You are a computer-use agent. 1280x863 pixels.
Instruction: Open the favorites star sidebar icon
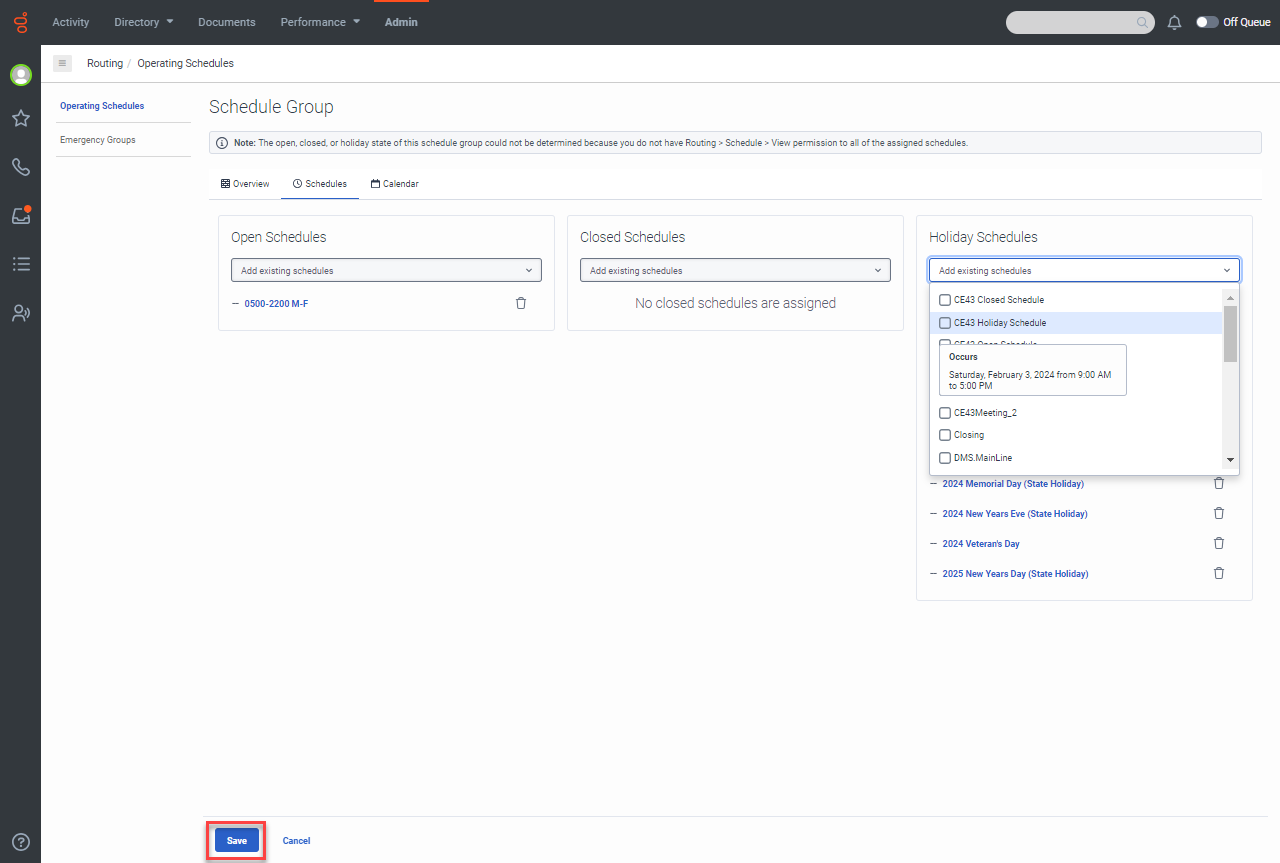[20, 119]
